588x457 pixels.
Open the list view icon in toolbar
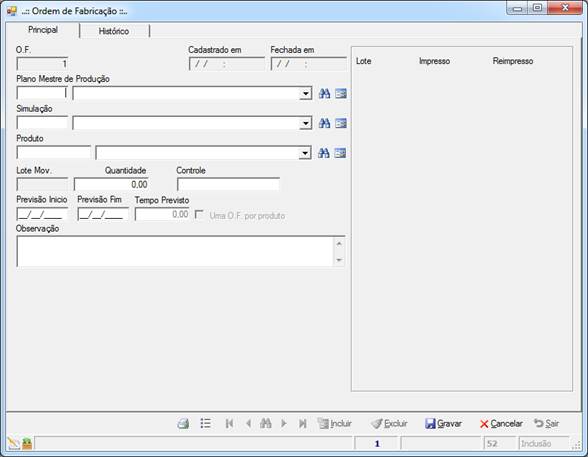tap(206, 423)
